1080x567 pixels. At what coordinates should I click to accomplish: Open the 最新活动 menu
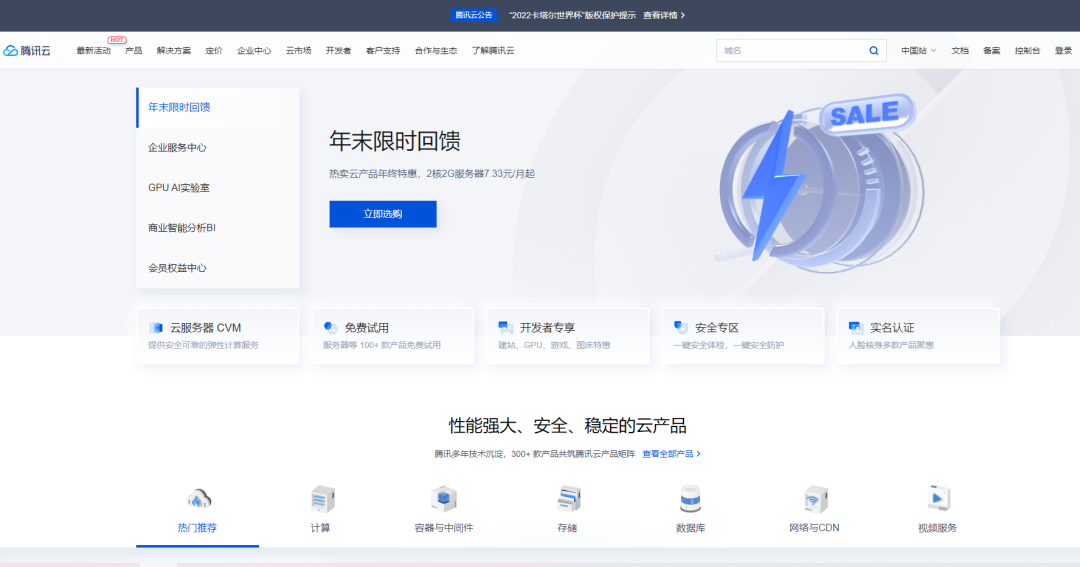(x=93, y=50)
